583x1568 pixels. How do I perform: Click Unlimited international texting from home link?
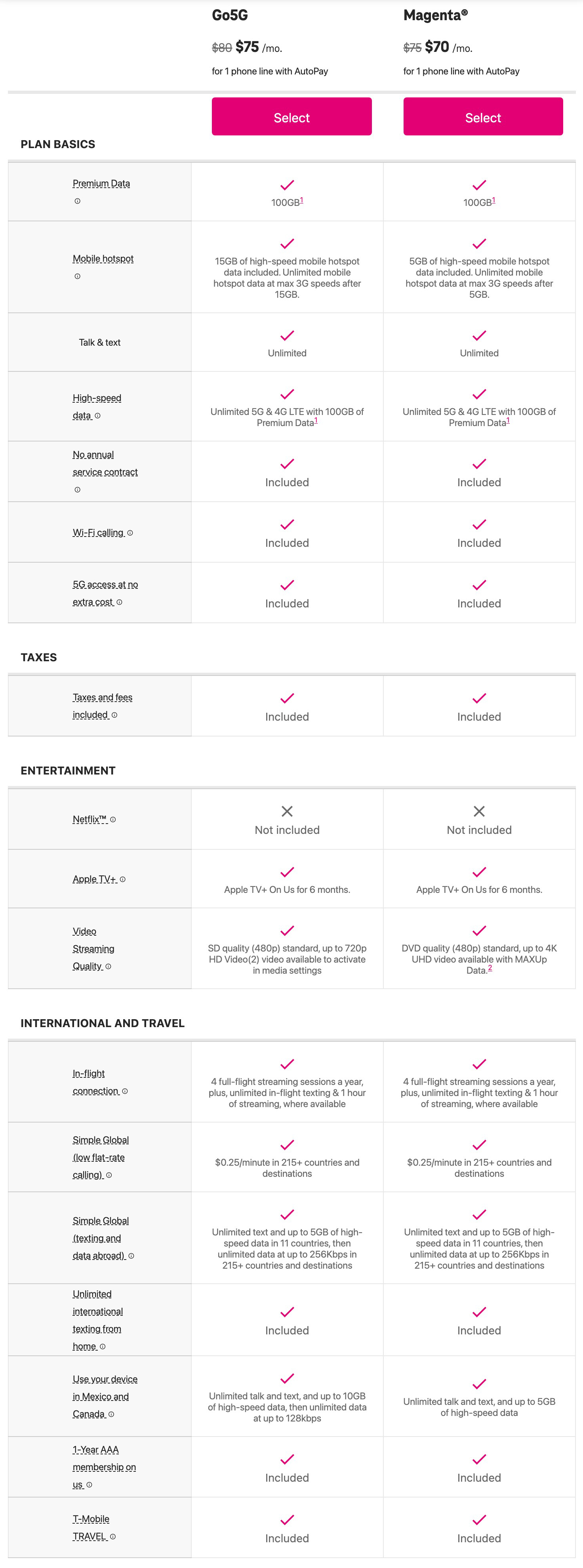tap(97, 1320)
